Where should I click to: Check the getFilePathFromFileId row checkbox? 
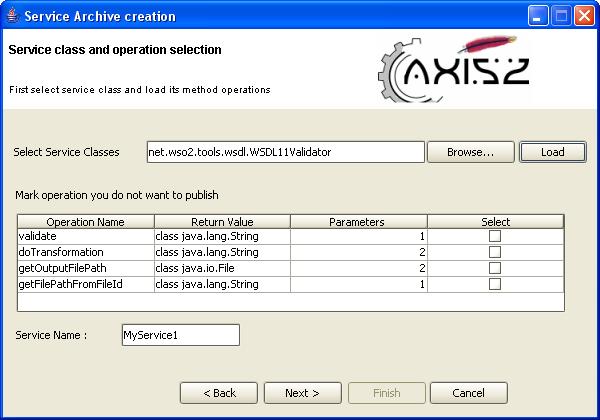coord(495,284)
